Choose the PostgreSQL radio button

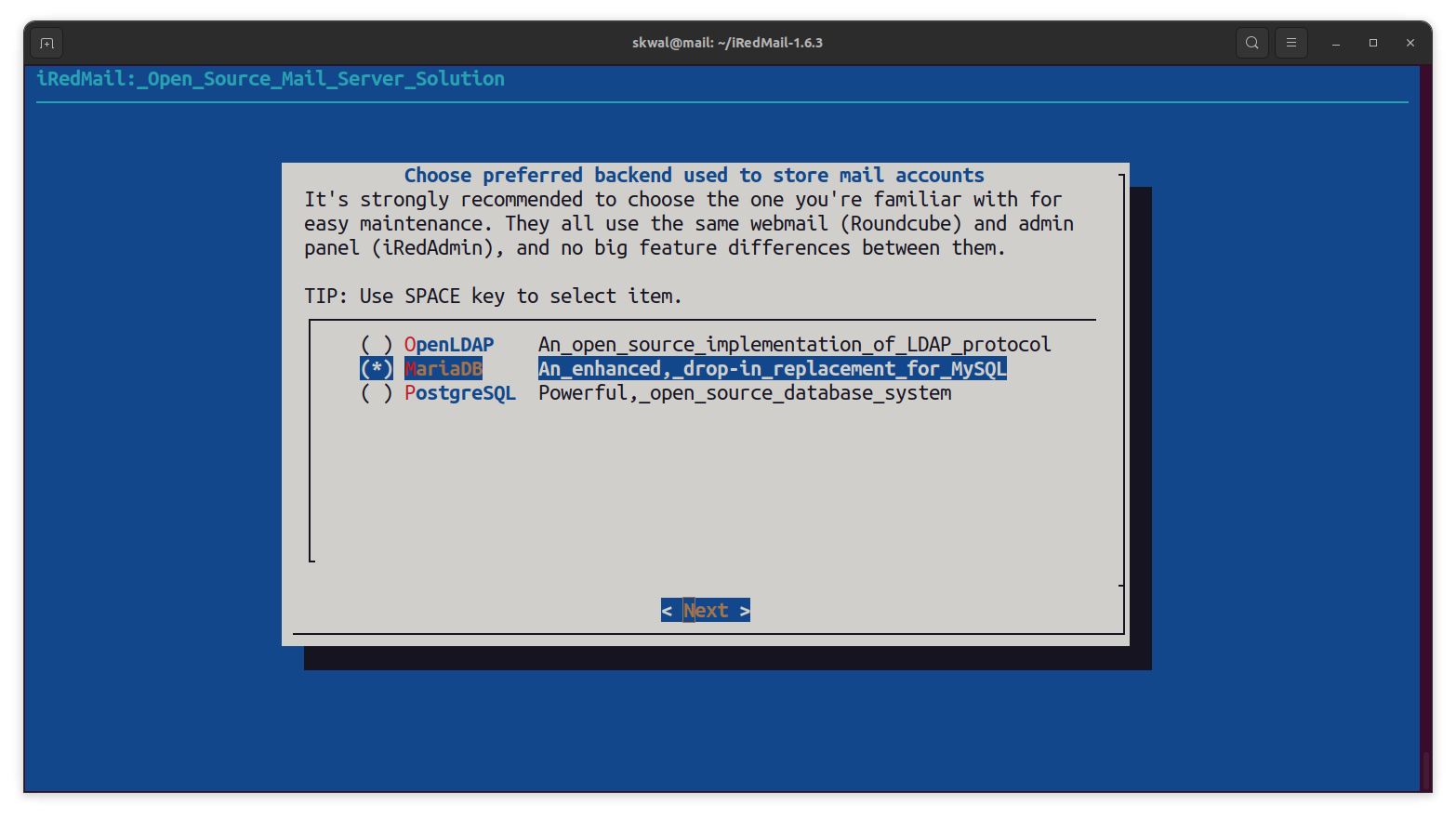click(x=377, y=393)
